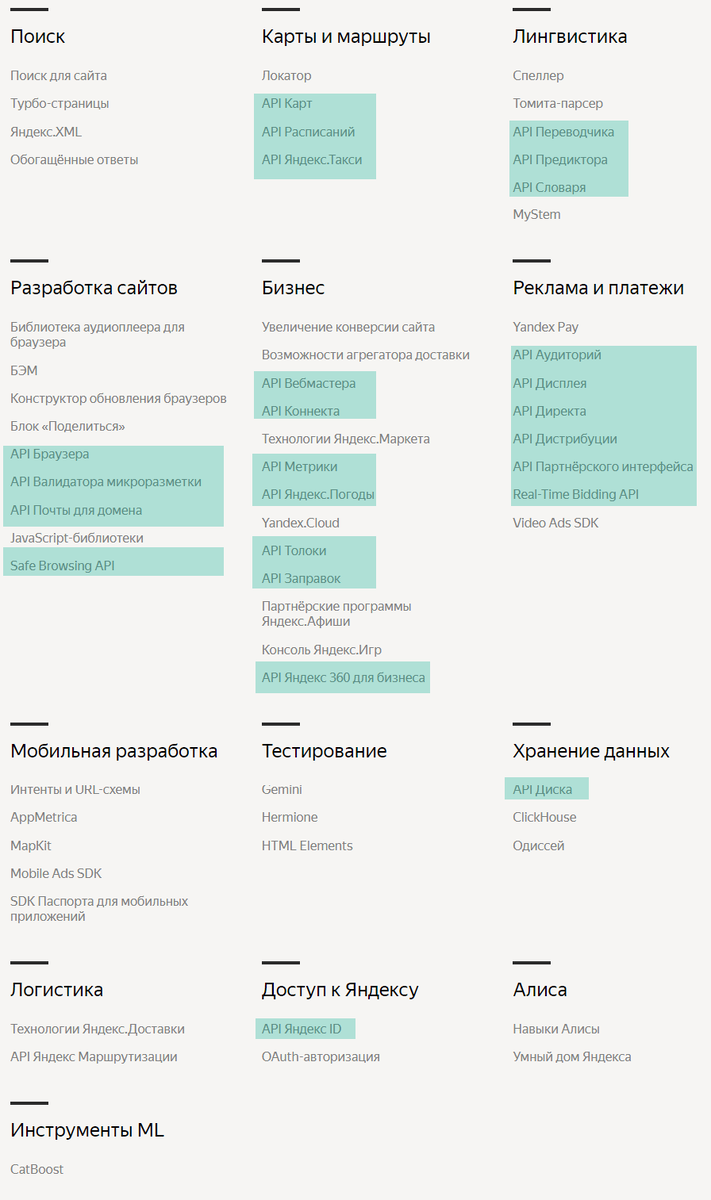
Task: Select the Yandex Pay link
Action: [x=545, y=327]
